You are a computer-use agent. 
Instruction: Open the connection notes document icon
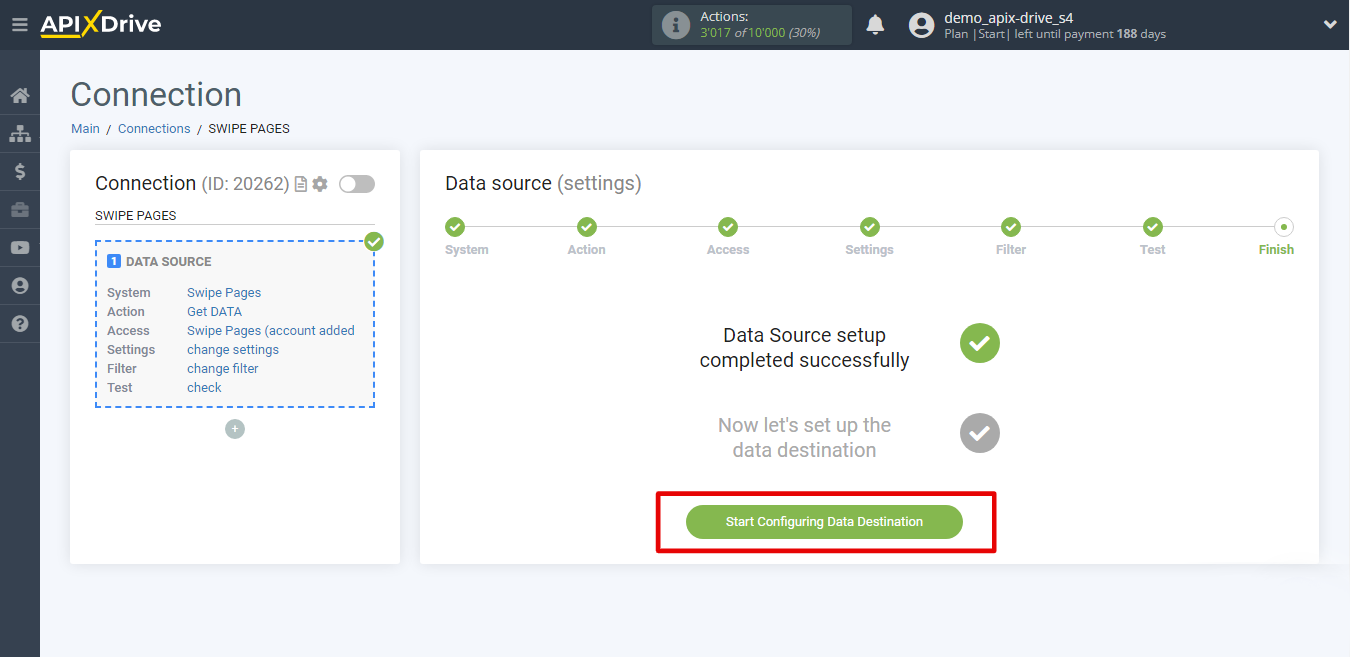click(x=300, y=184)
